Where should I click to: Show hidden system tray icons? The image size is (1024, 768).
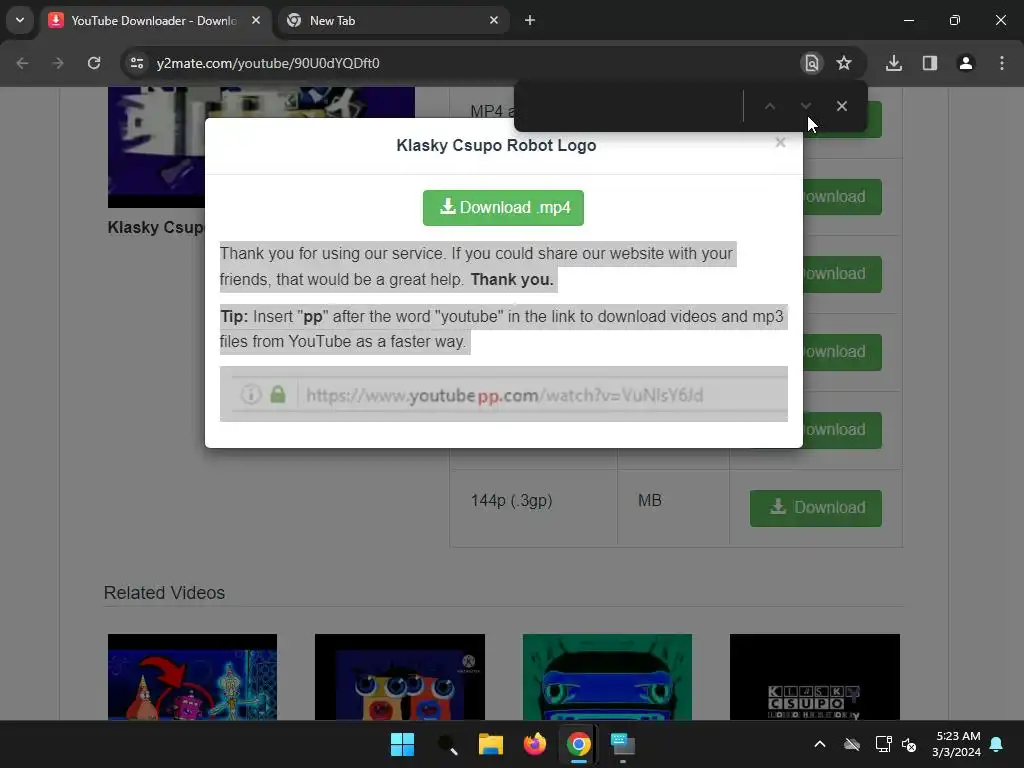(x=820, y=744)
